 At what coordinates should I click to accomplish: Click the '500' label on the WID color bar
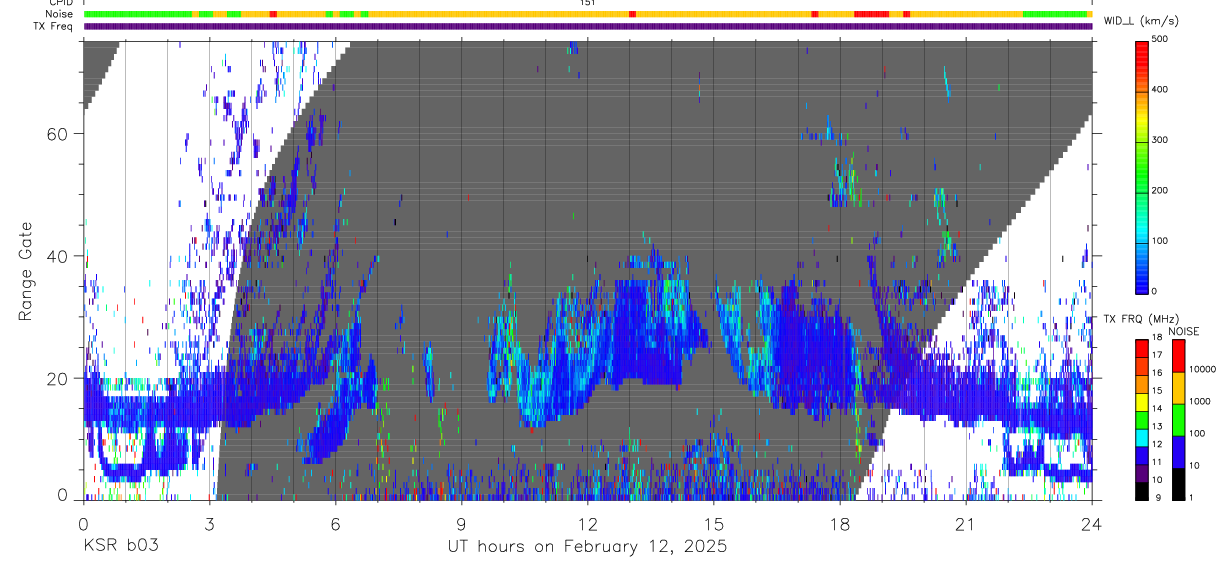point(1158,39)
